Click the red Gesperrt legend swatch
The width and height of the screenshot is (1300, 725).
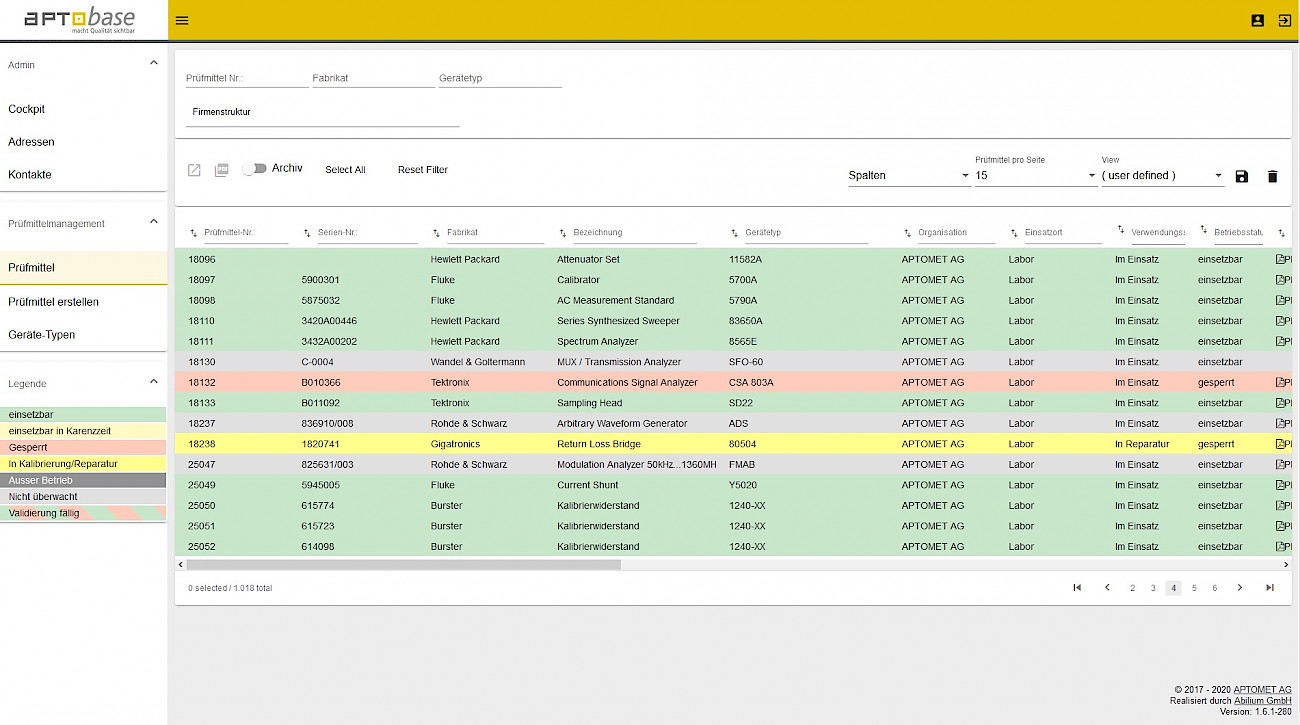(83, 447)
